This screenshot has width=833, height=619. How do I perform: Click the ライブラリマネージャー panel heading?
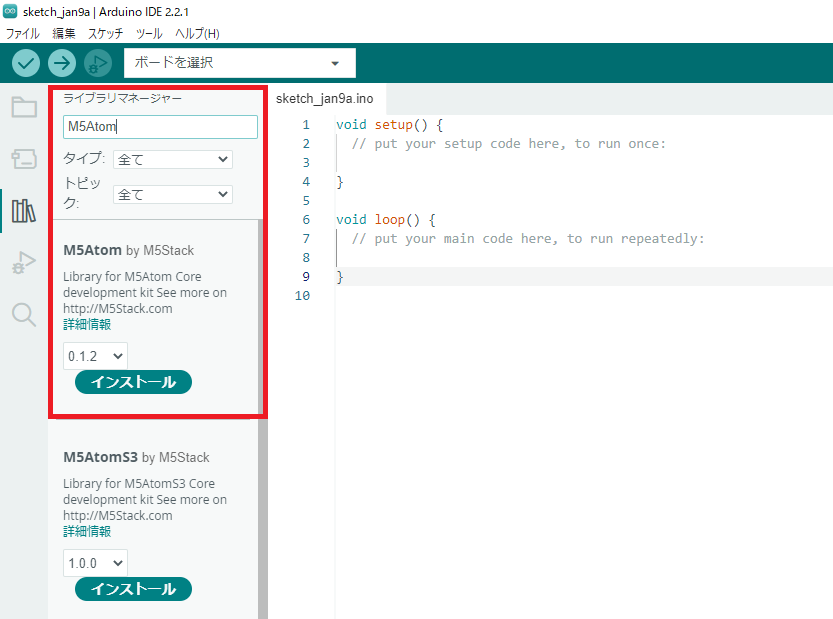click(x=122, y=98)
